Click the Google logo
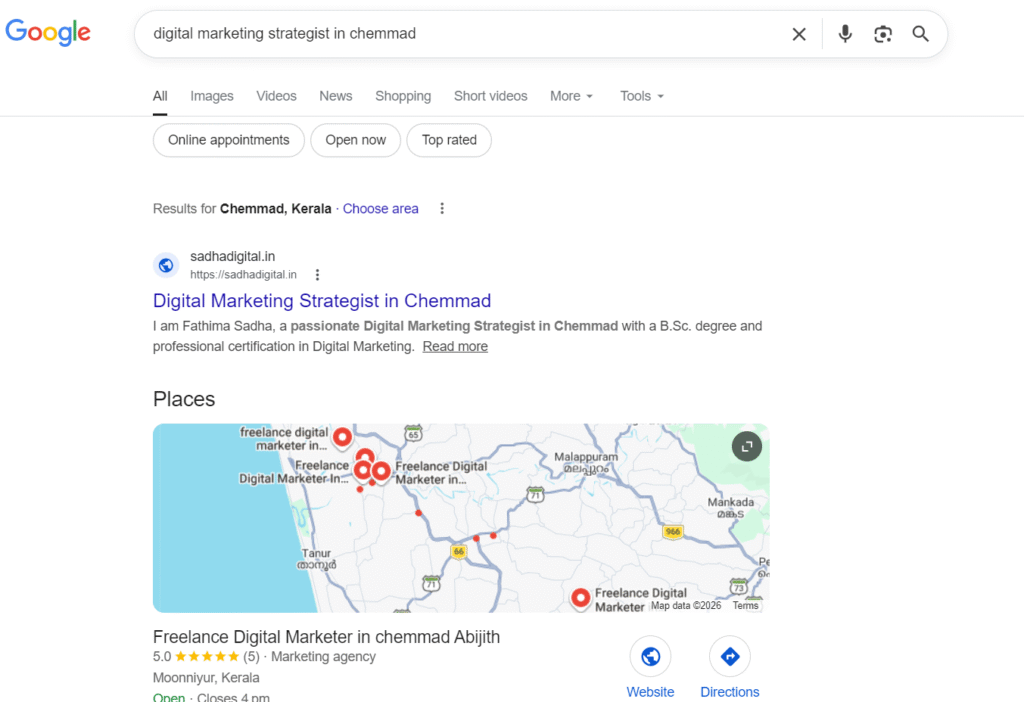 [48, 32]
